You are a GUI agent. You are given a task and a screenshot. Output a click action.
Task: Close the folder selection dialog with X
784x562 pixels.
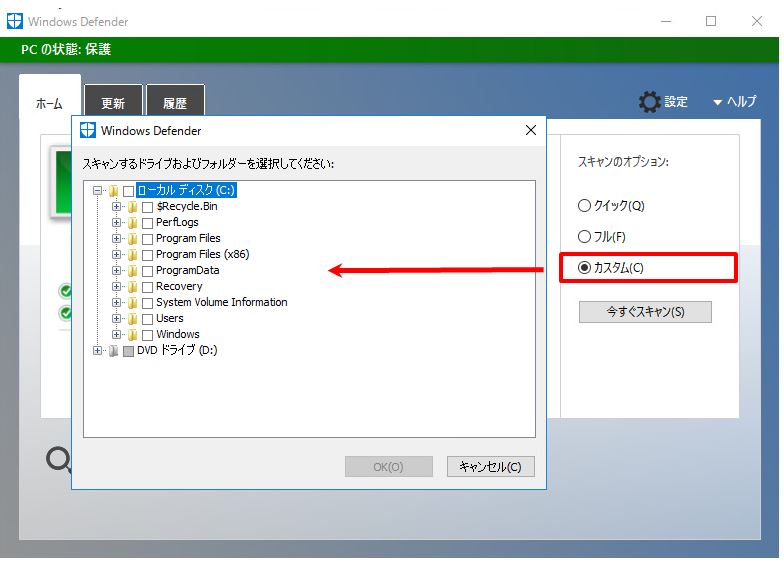click(x=531, y=130)
